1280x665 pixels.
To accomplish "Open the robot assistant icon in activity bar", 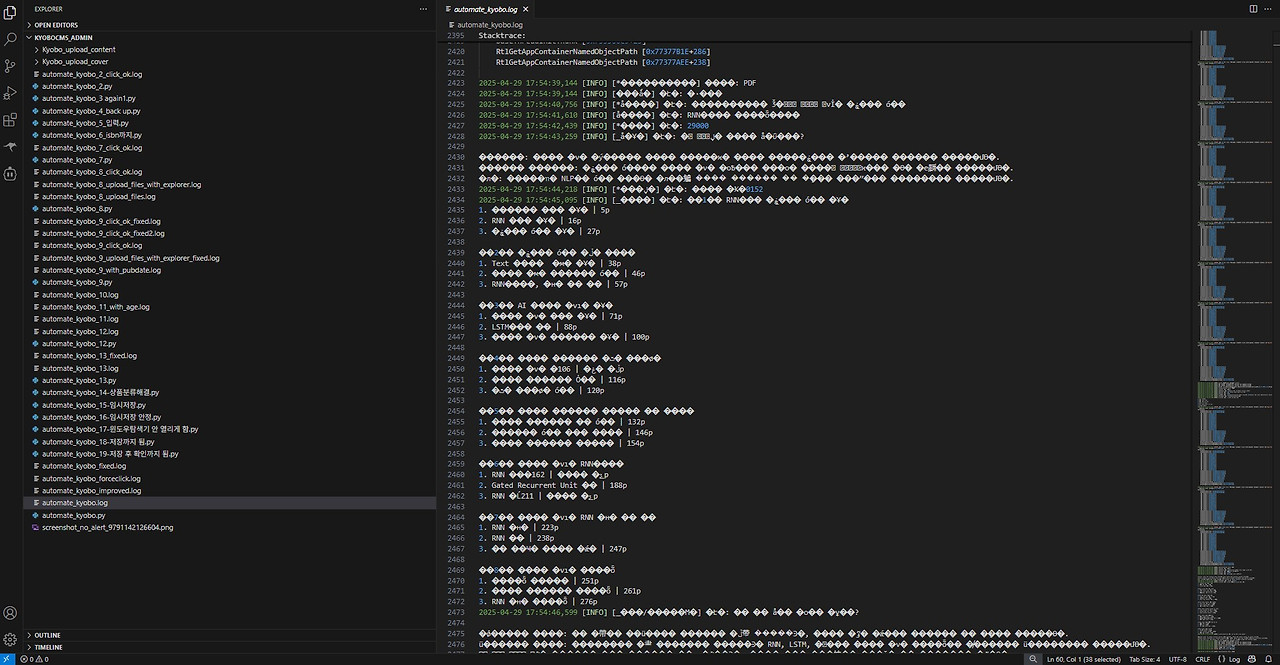I will pos(10,173).
